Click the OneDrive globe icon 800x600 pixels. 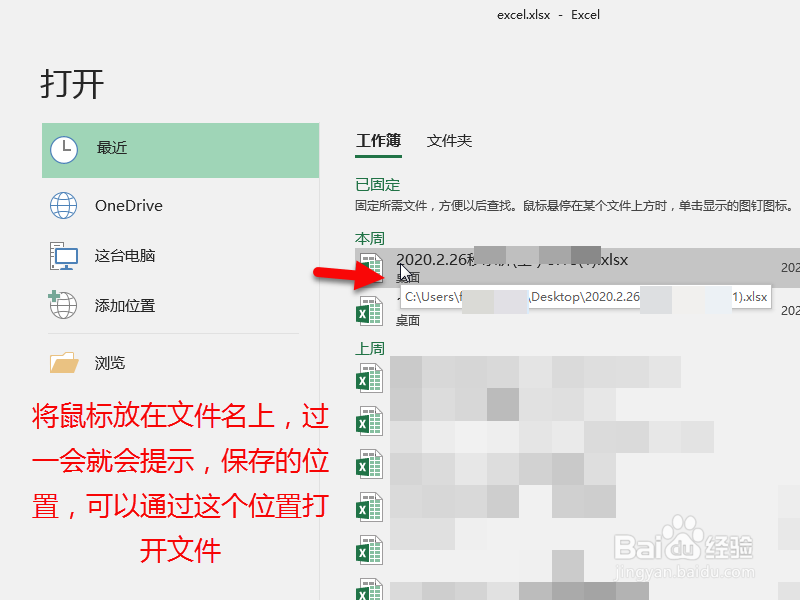pos(63,206)
